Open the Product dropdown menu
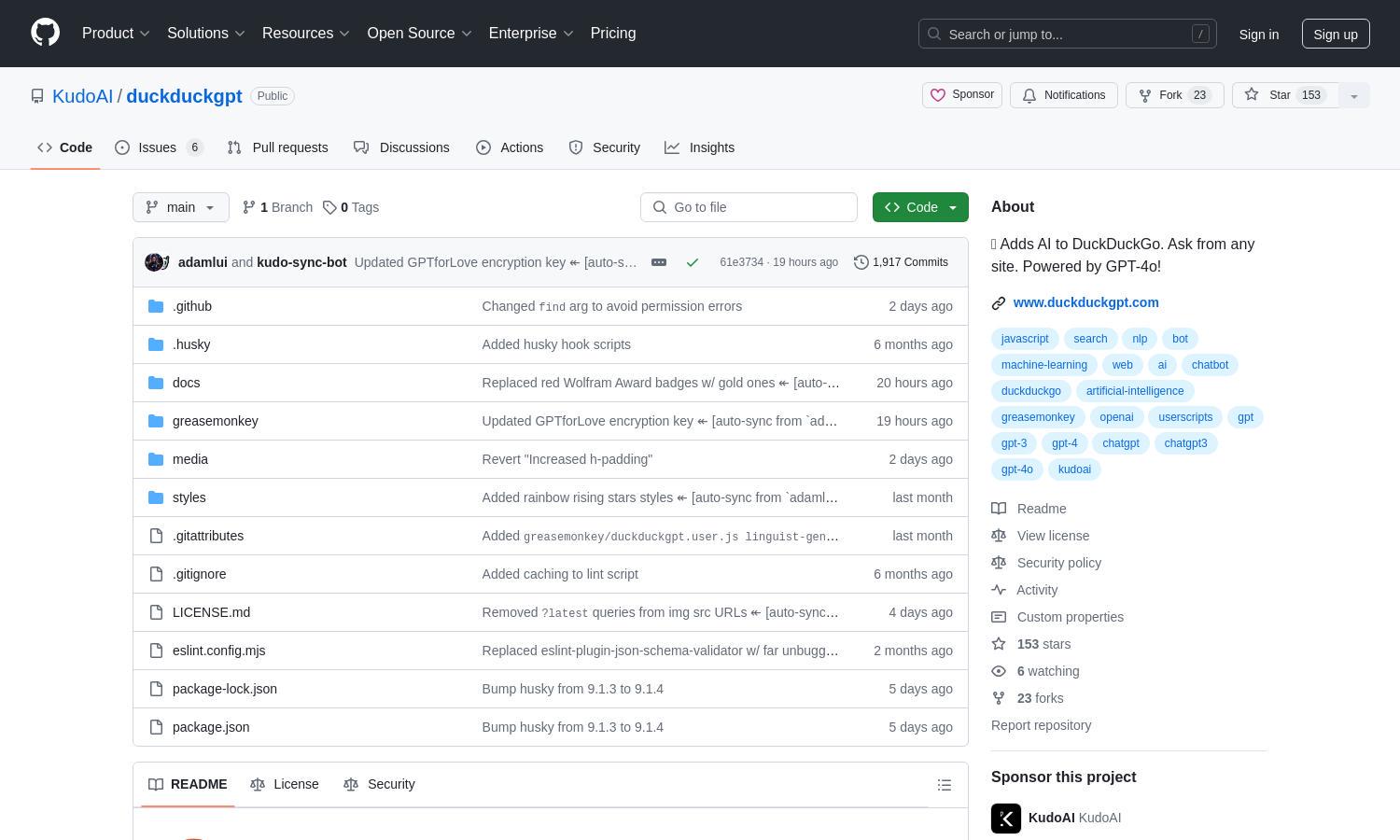The height and width of the screenshot is (840, 1400). [116, 34]
